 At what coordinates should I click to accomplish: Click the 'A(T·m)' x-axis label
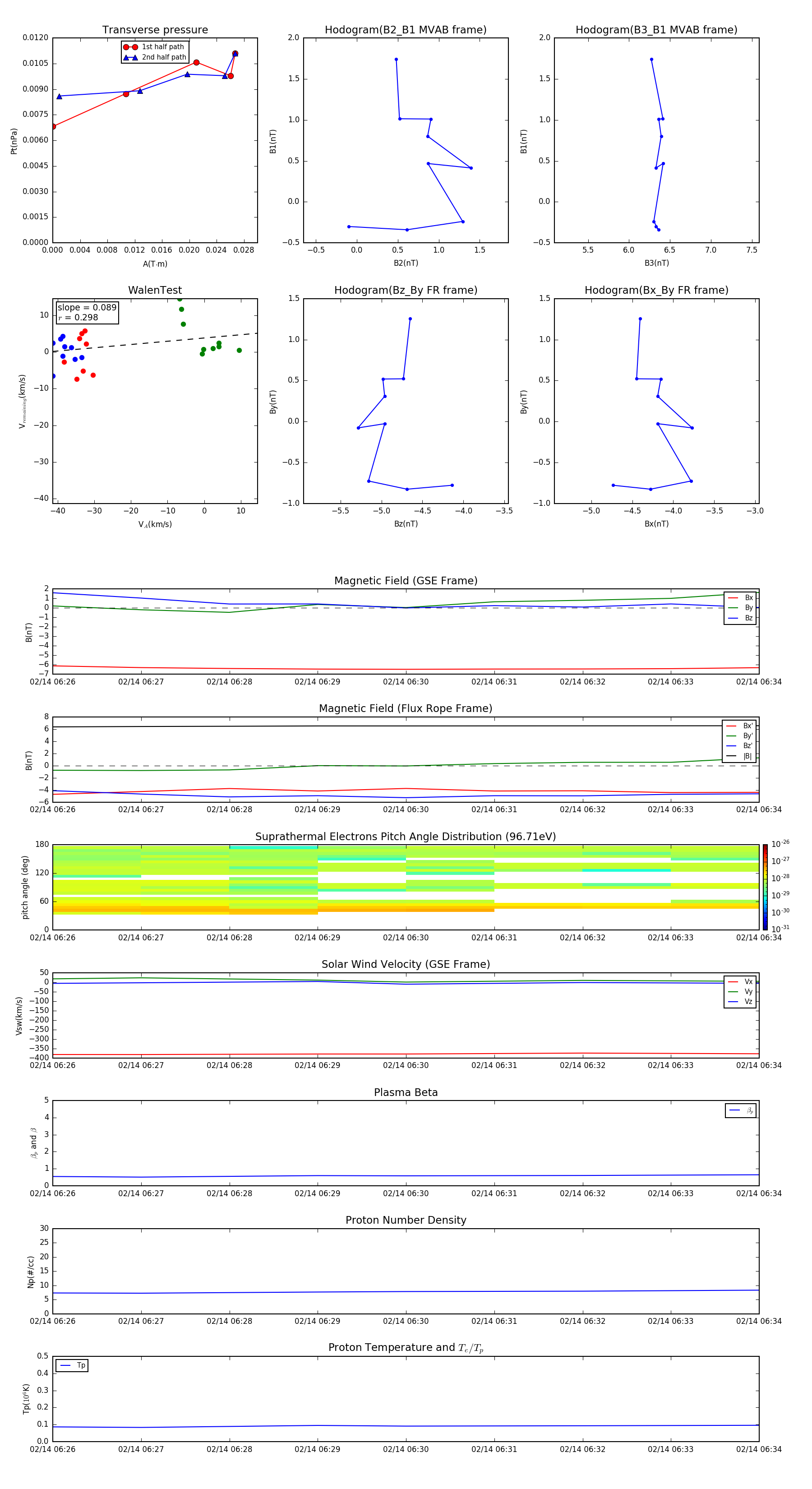click(x=155, y=264)
